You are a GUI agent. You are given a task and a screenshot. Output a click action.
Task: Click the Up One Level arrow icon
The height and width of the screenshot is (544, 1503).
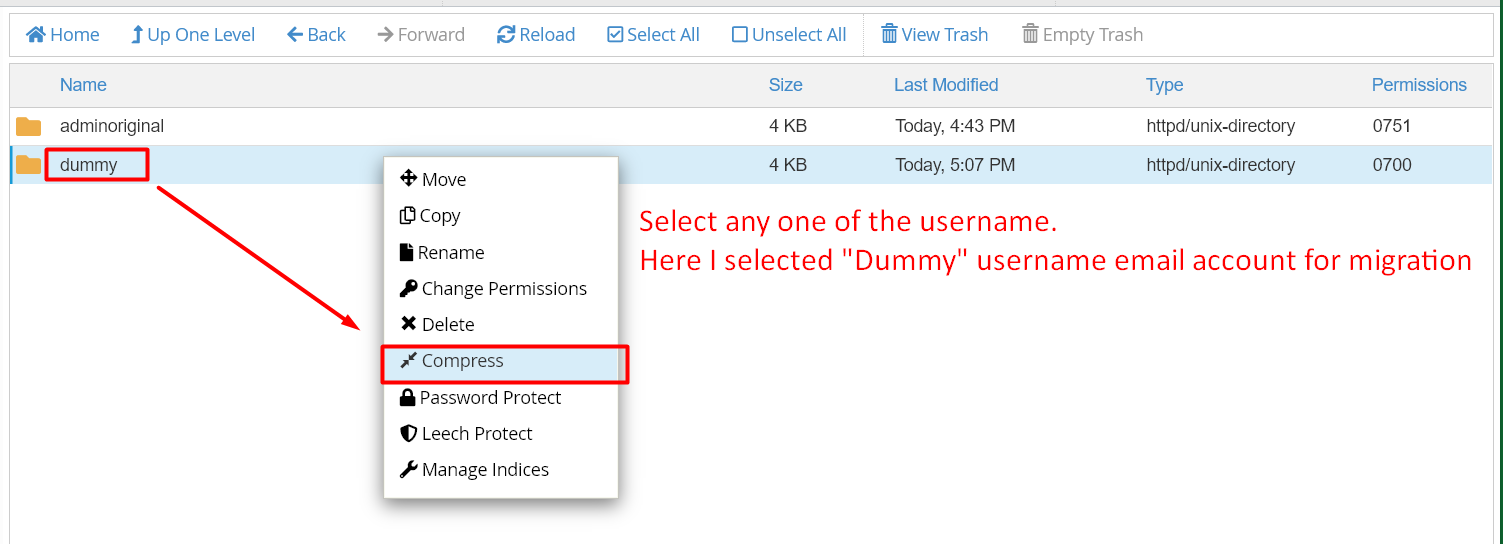pos(137,35)
